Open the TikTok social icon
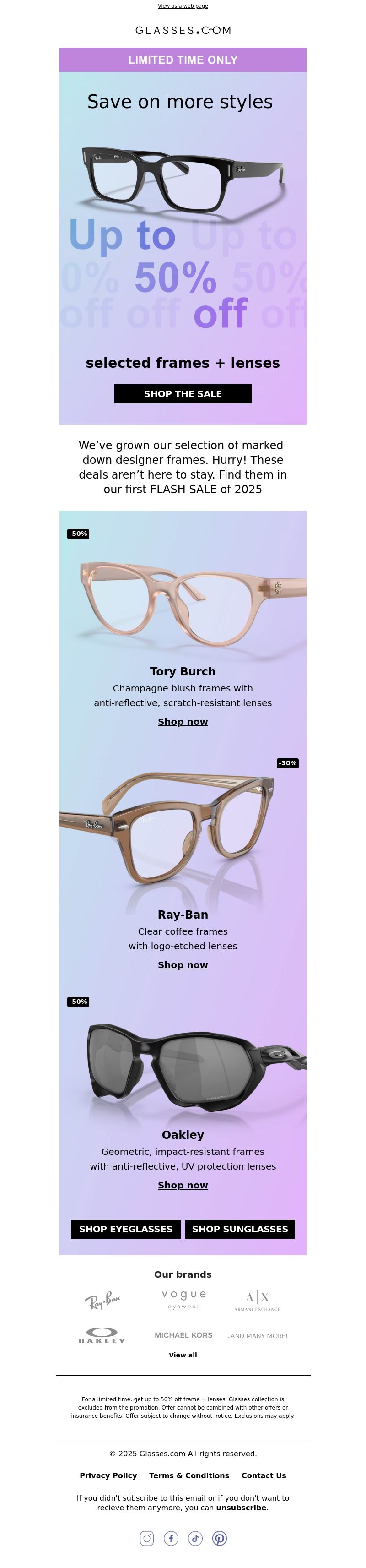Viewport: 366px width, 1568px height. pyautogui.click(x=195, y=1538)
